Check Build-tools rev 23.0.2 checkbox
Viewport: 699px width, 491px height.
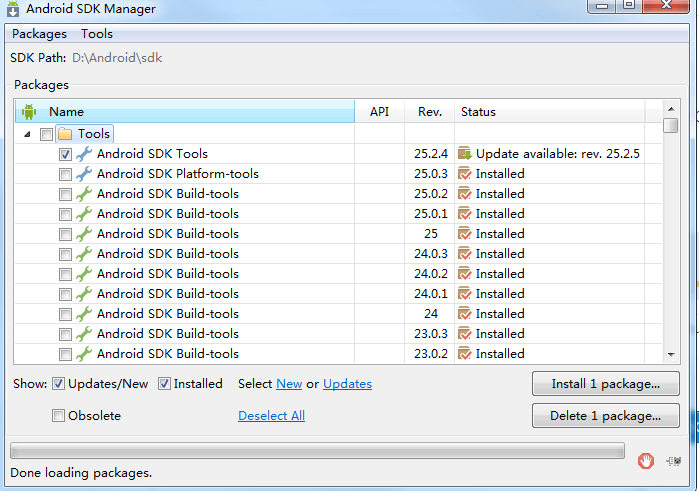pos(65,355)
